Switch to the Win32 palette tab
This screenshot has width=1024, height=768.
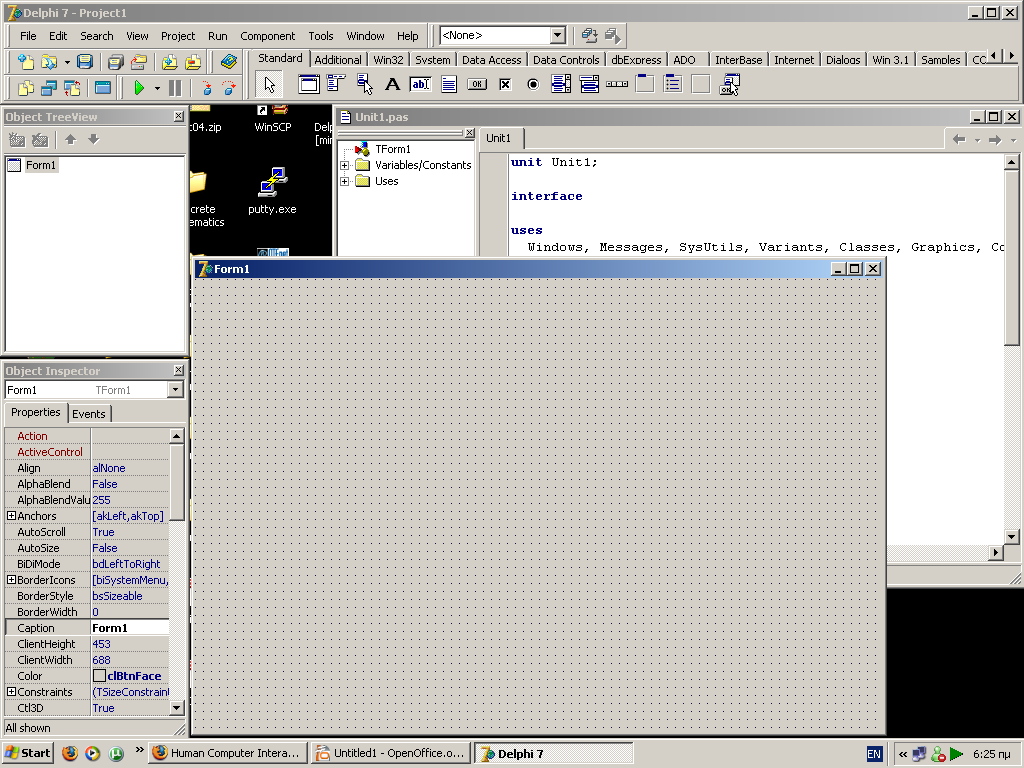[x=388, y=59]
